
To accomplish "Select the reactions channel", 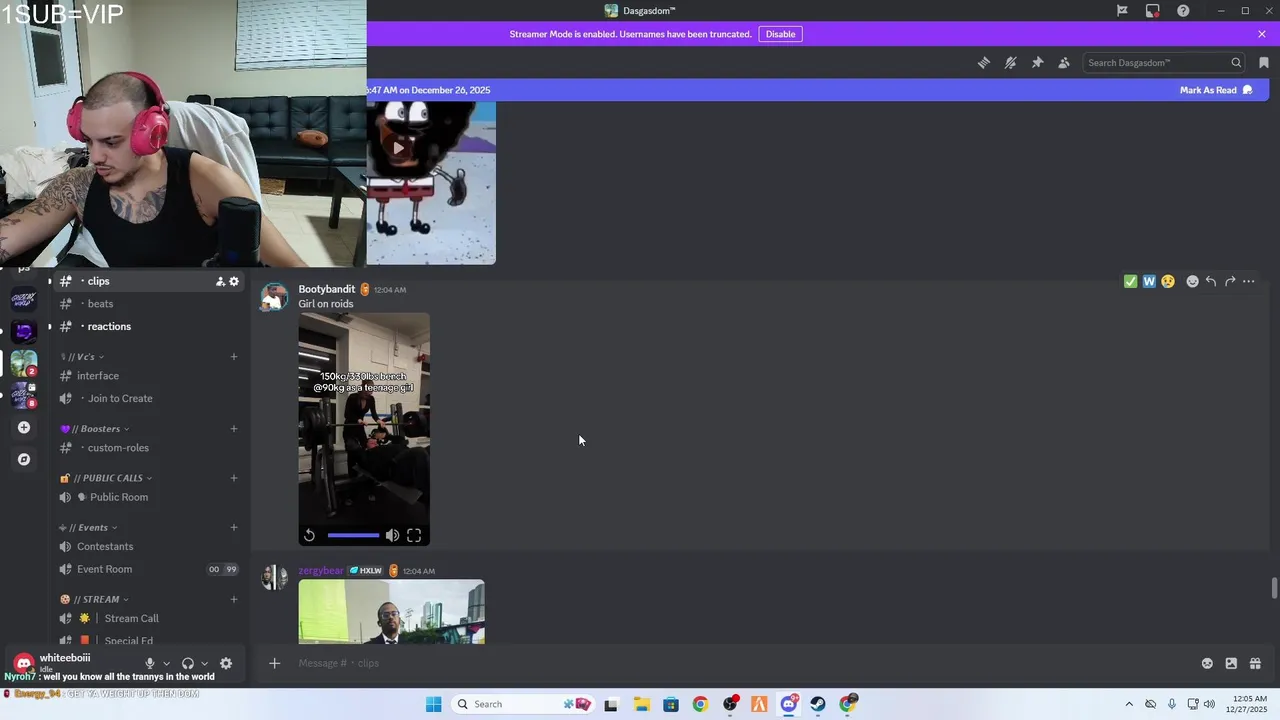I will coord(149,326).
